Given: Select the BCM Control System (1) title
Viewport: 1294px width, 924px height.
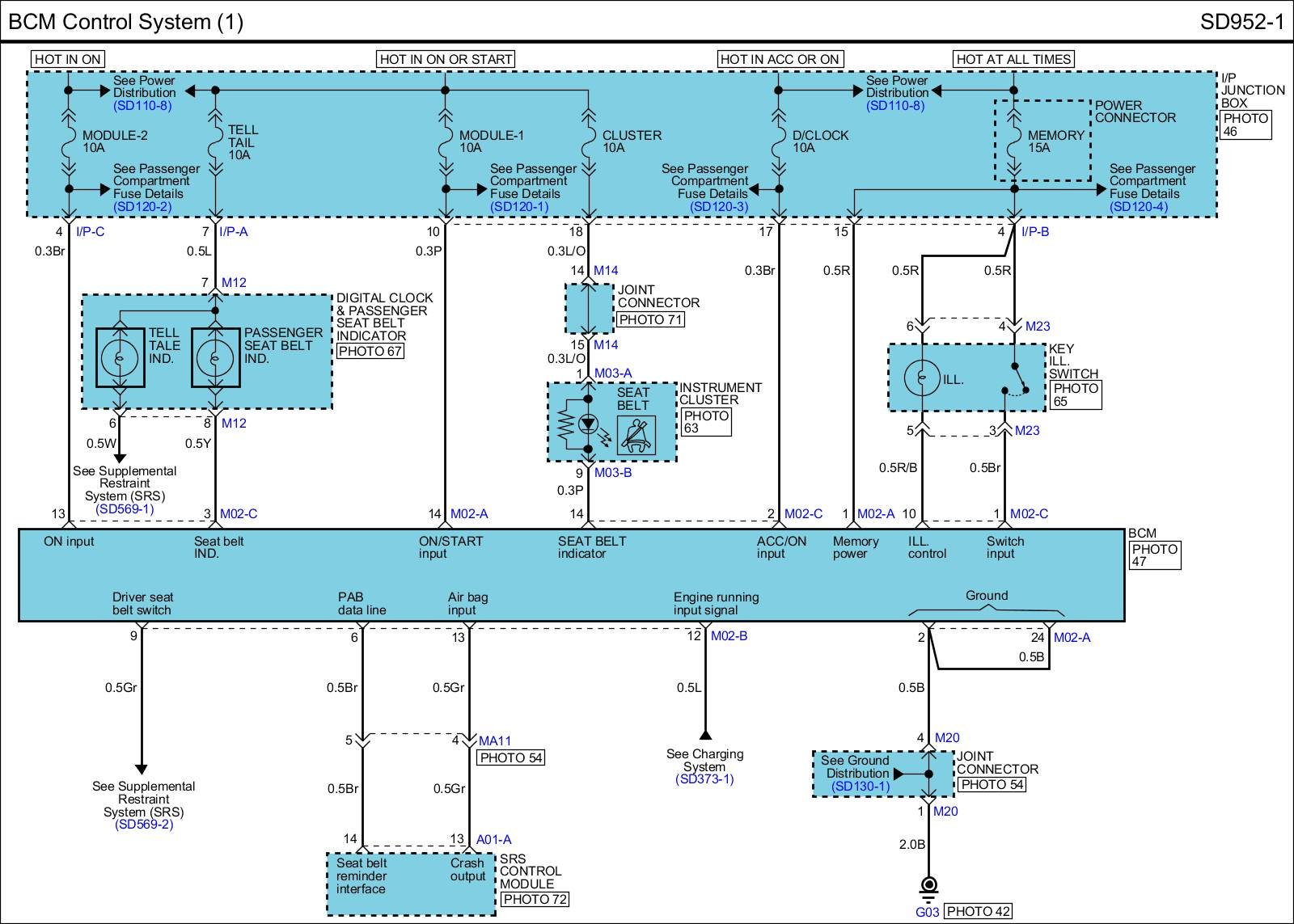Looking at the screenshot, I should tap(125, 21).
